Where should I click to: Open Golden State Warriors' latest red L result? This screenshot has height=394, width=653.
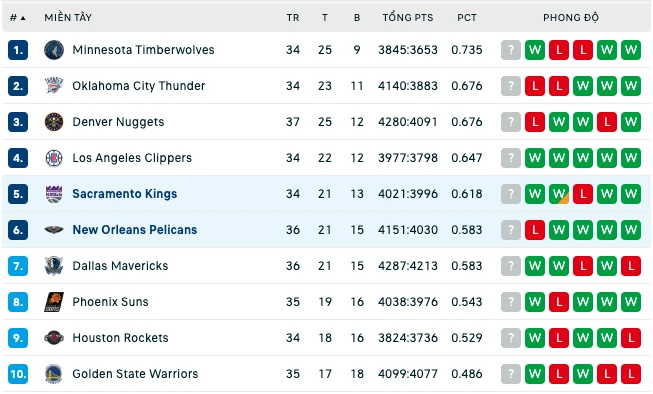[631, 374]
